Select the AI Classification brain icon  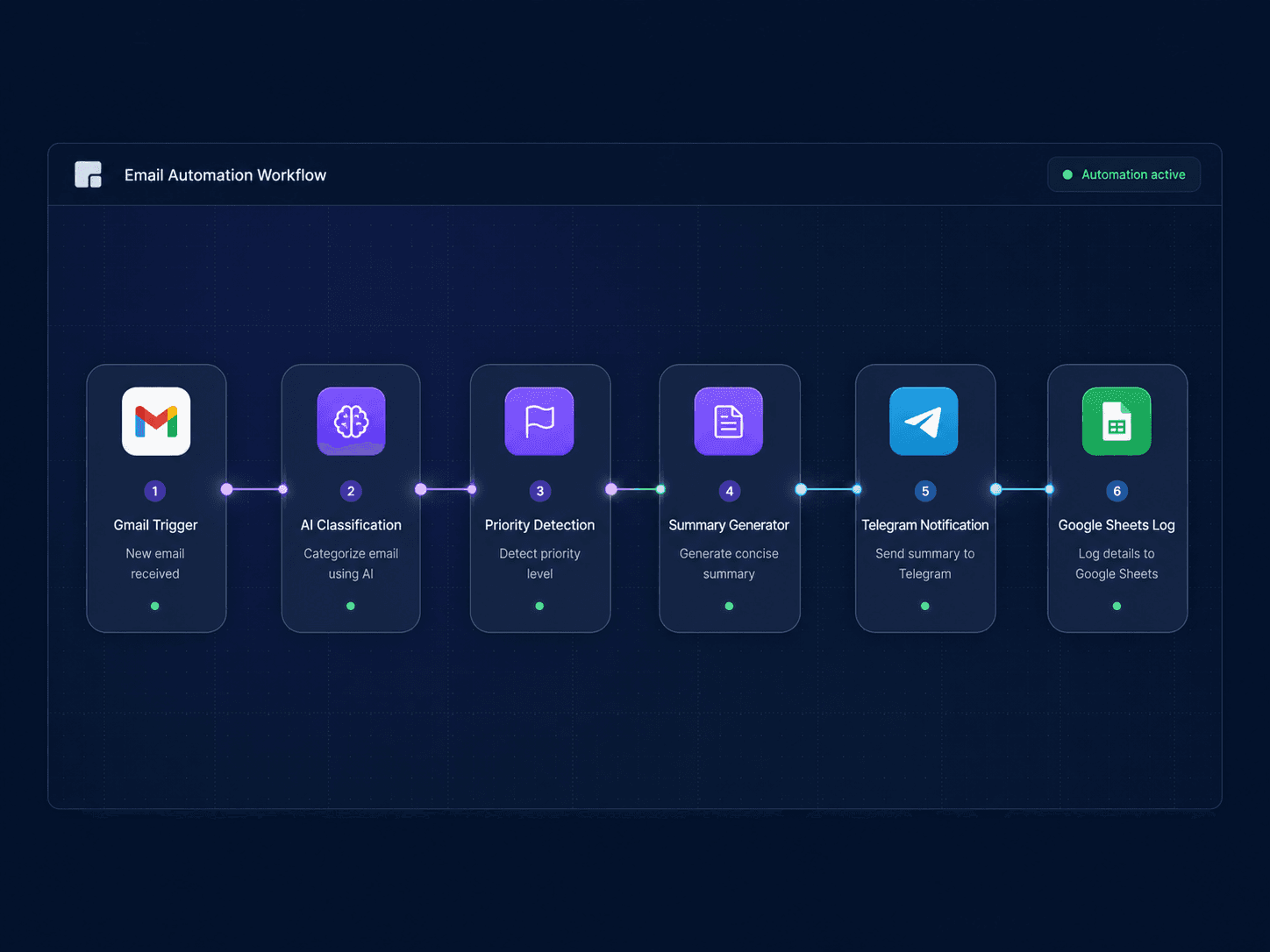351,422
